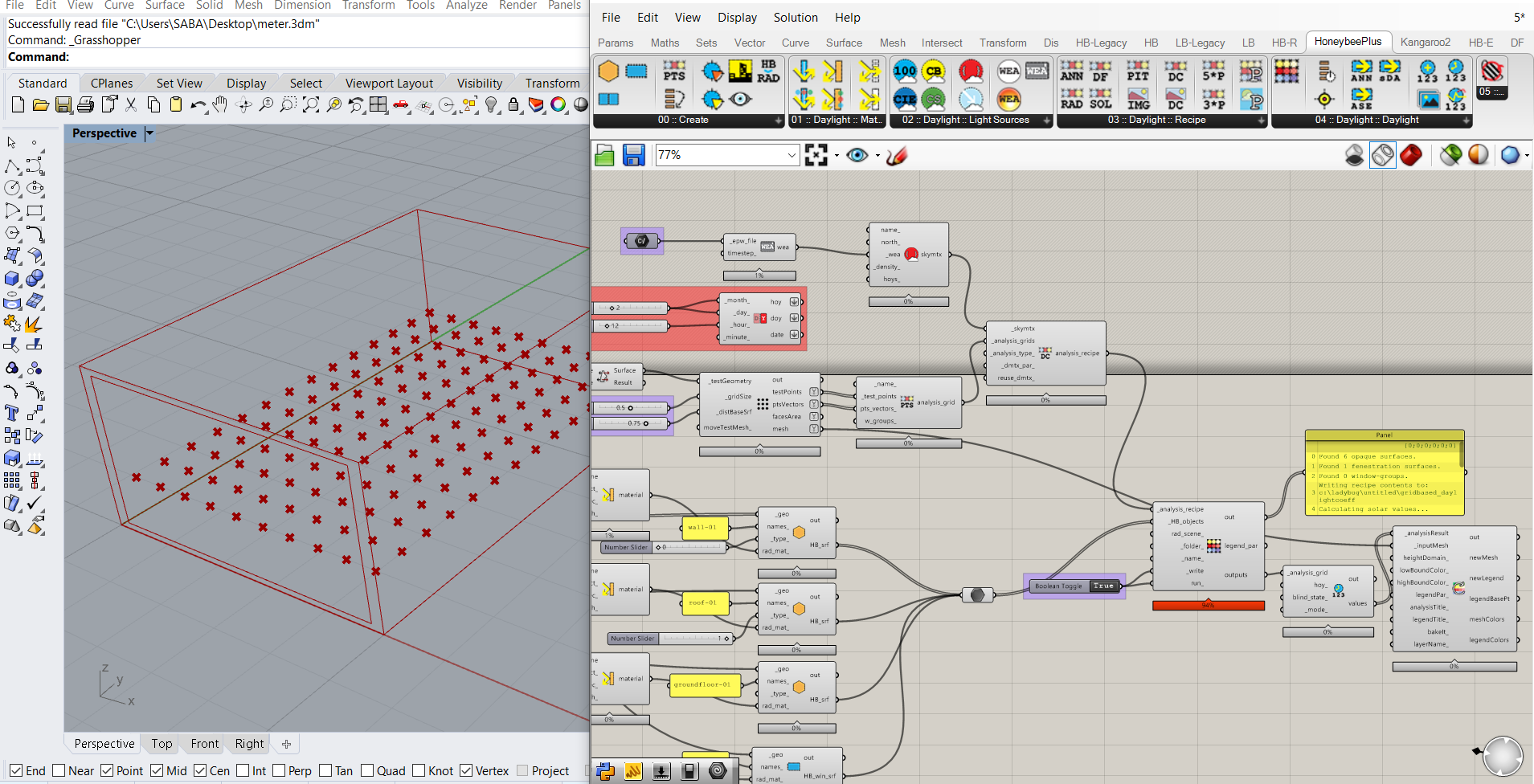Image resolution: width=1534 pixels, height=784 pixels.
Task: Click the PTS sensor grid component icon
Action: pyautogui.click(x=674, y=71)
